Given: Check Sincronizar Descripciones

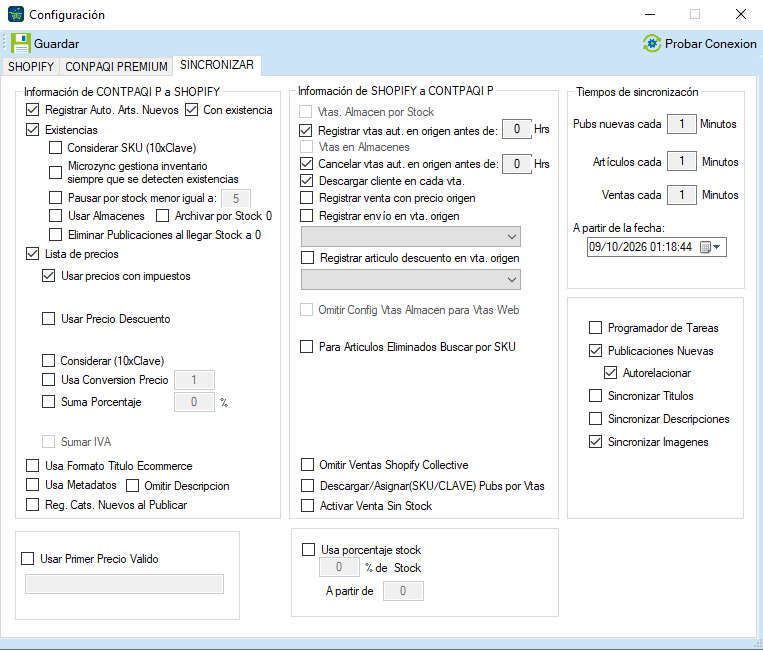Looking at the screenshot, I should (x=596, y=418).
